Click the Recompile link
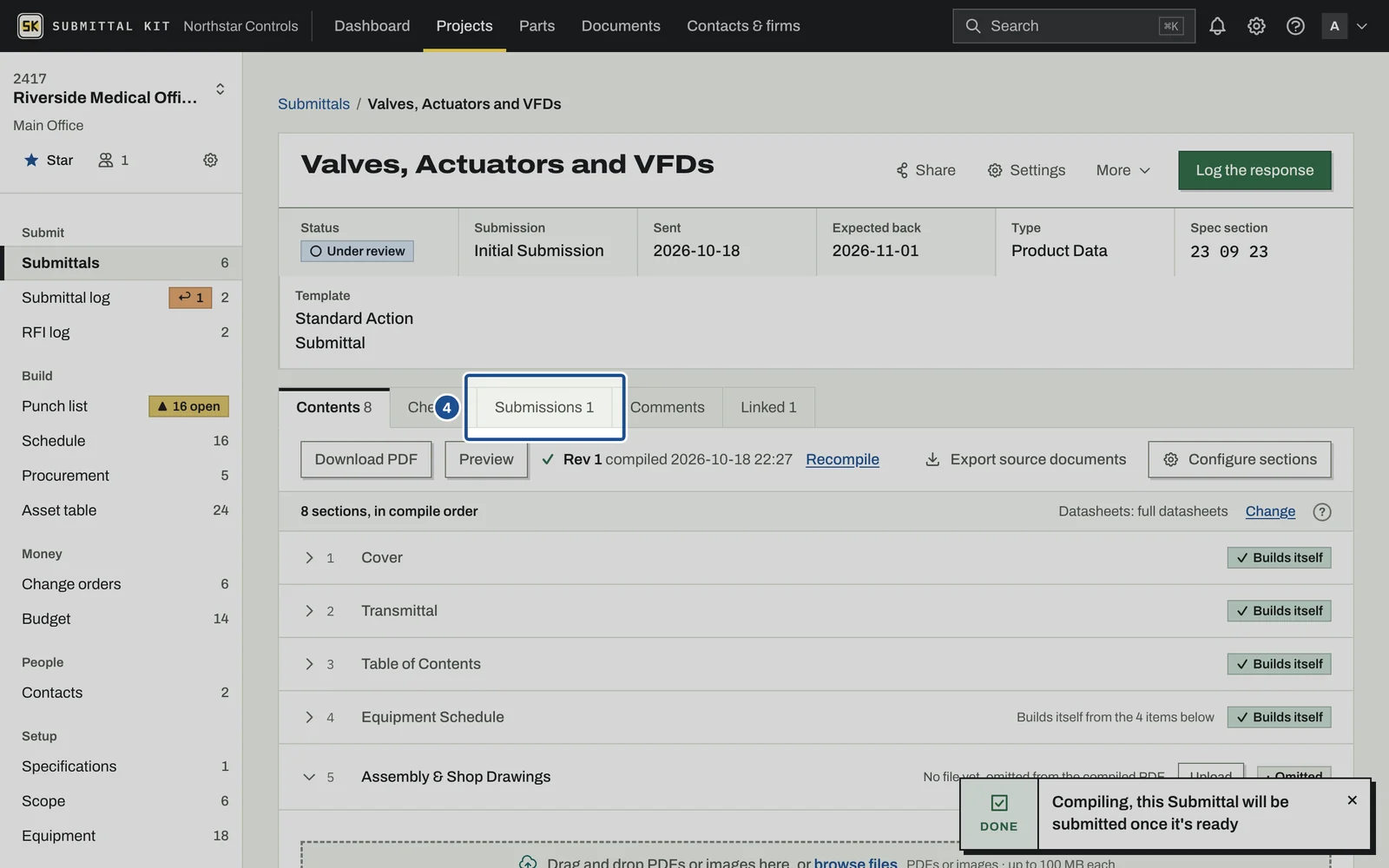 (x=842, y=459)
